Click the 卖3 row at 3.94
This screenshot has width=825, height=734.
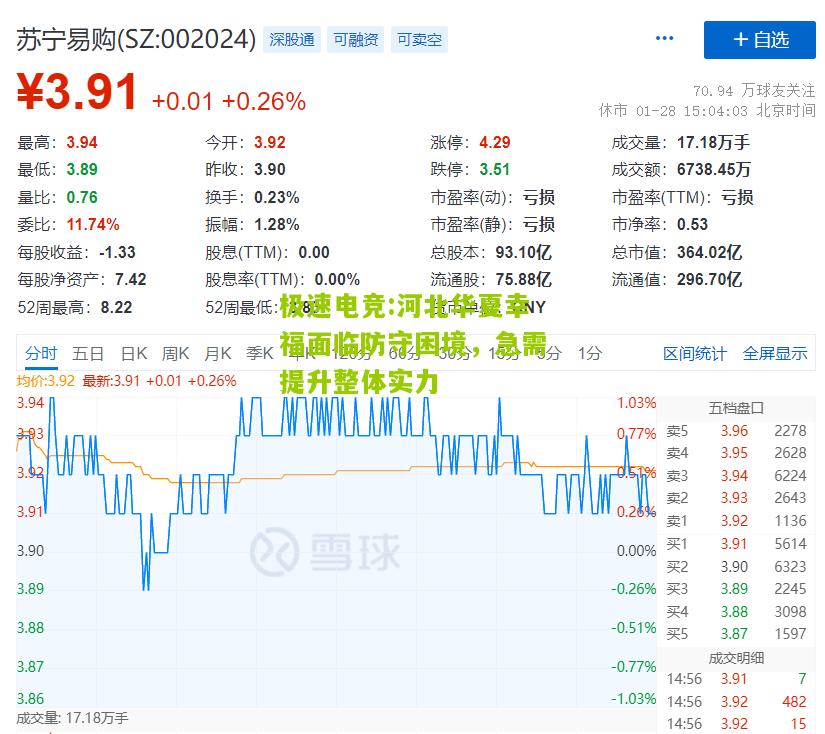click(736, 476)
